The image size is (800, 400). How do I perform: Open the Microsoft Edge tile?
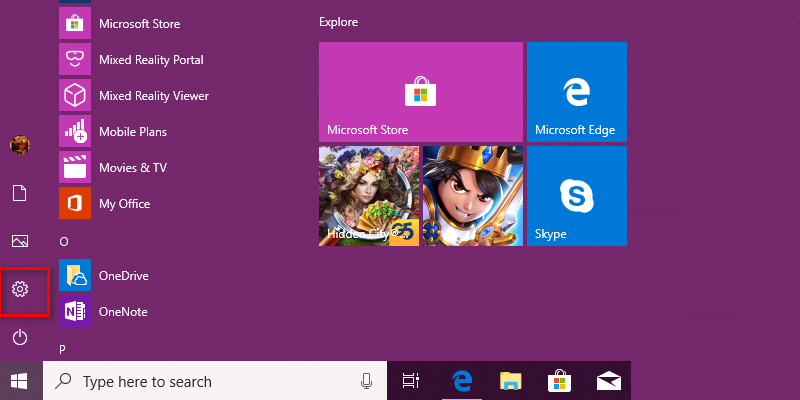coord(577,92)
